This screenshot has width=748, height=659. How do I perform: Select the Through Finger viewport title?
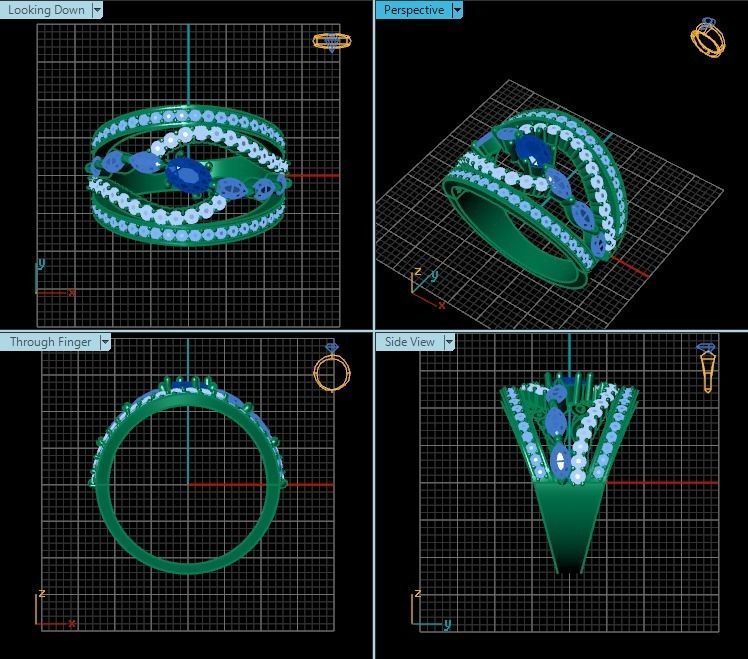51,342
